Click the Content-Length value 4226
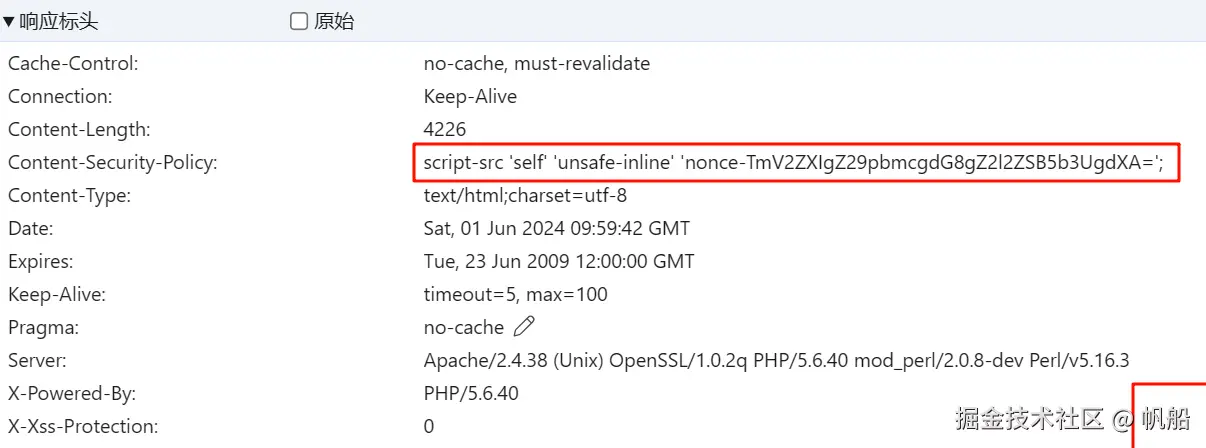 (445, 130)
